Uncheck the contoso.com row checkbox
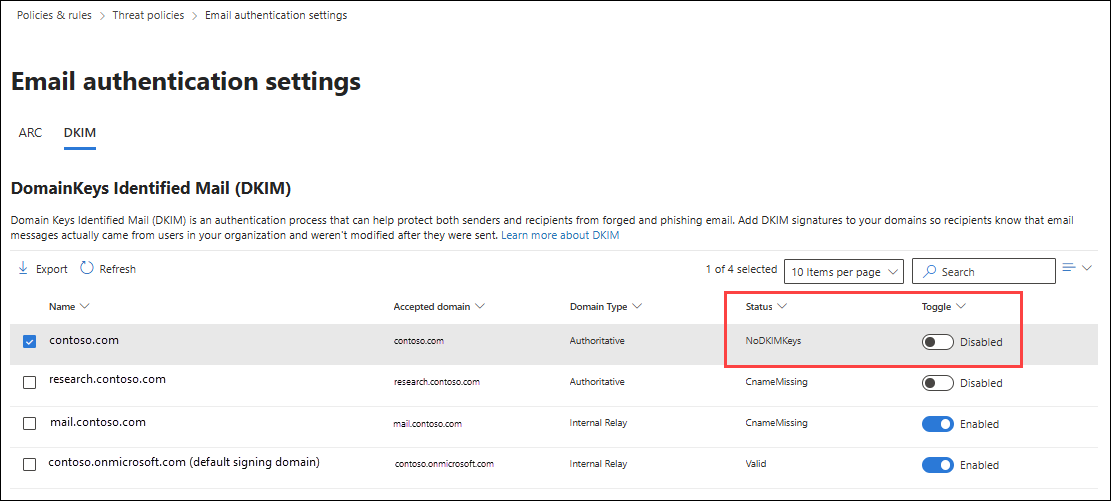The width and height of the screenshot is (1111, 501). tap(29, 342)
